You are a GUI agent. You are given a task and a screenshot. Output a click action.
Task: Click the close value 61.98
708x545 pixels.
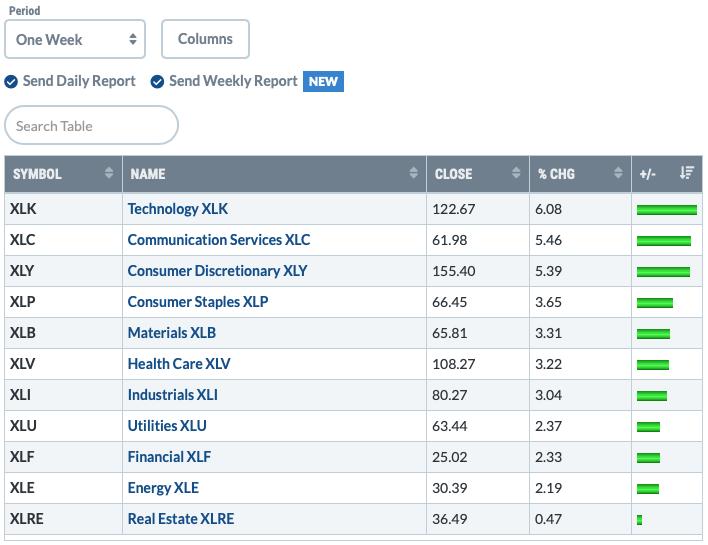(449, 240)
